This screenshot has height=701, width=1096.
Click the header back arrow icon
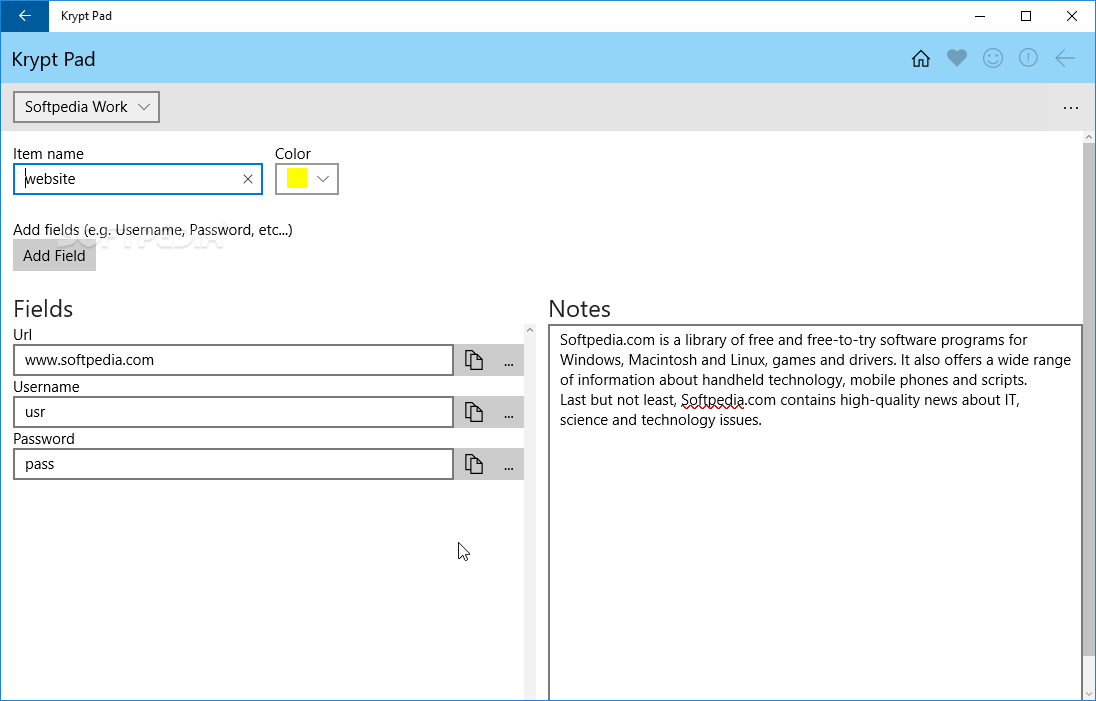pos(1065,58)
